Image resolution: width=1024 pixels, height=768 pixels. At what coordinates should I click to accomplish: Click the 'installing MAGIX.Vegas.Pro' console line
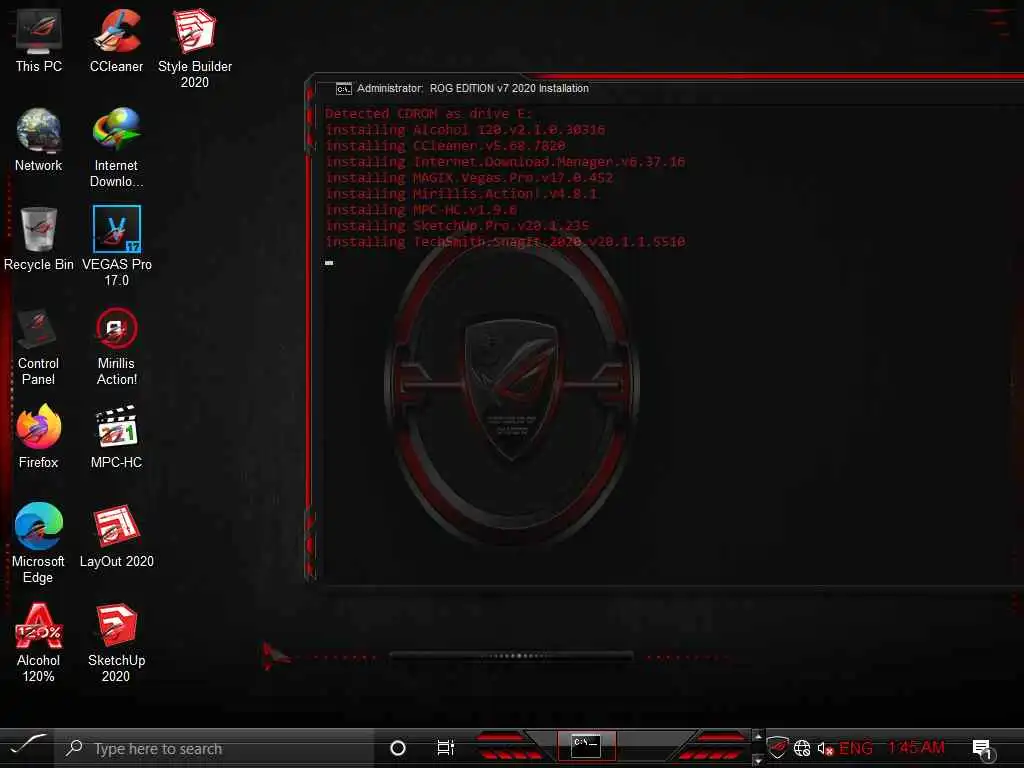tap(469, 178)
